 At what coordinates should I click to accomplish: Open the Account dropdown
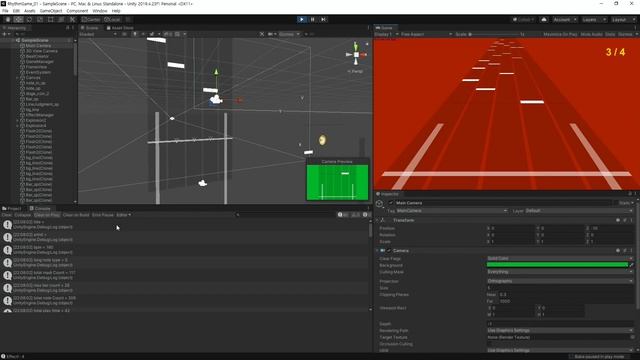pos(564,19)
